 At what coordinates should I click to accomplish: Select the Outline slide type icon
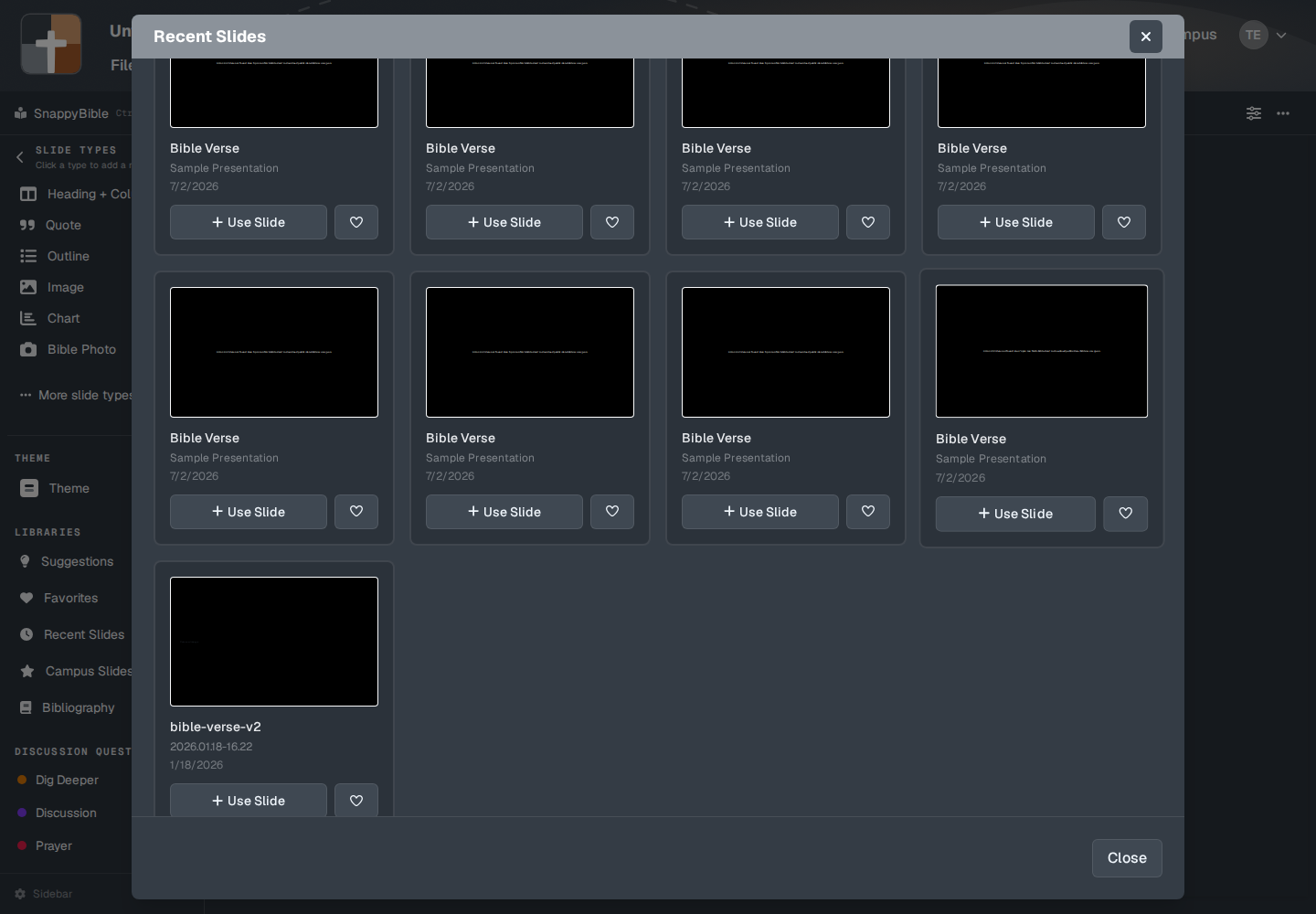(28, 256)
